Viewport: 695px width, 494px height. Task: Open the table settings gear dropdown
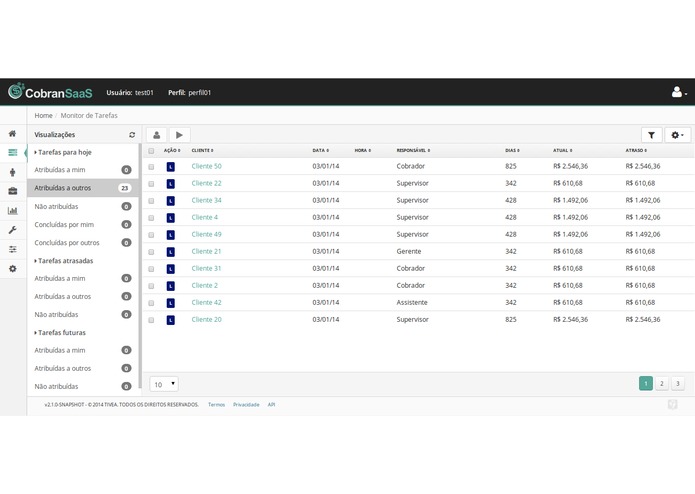pos(677,135)
